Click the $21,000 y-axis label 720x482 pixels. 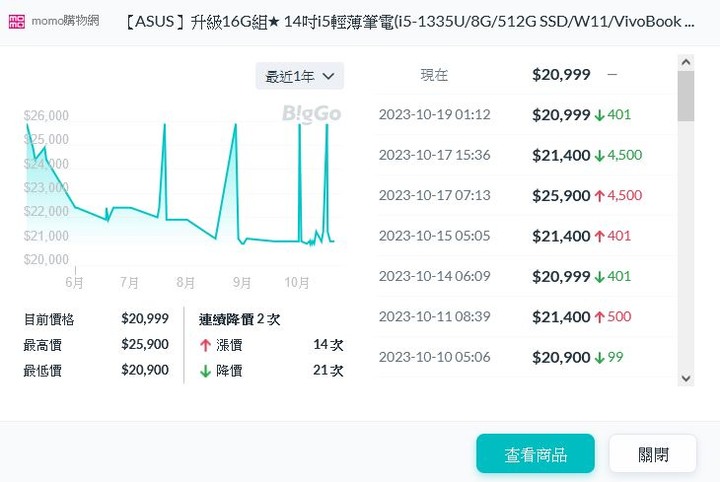pyautogui.click(x=46, y=235)
